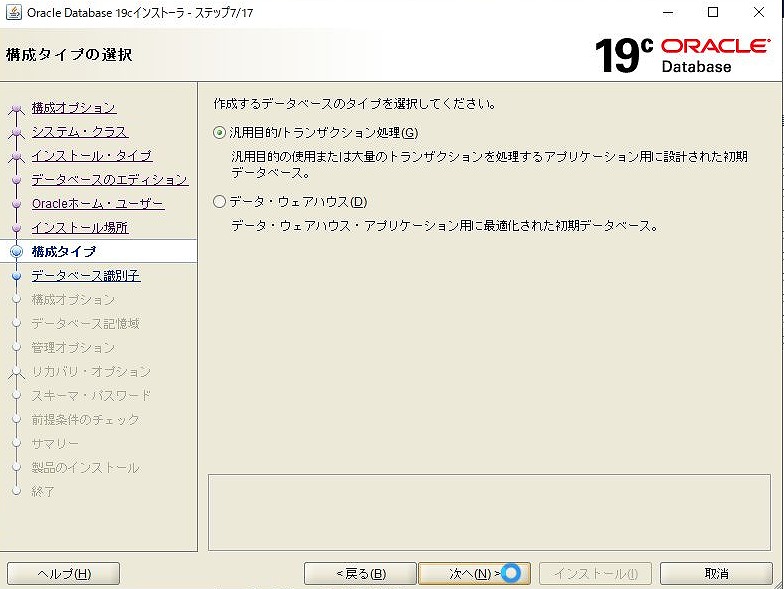784x589 pixels.
Task: Open インストール・タイプ step
Action: click(92, 156)
